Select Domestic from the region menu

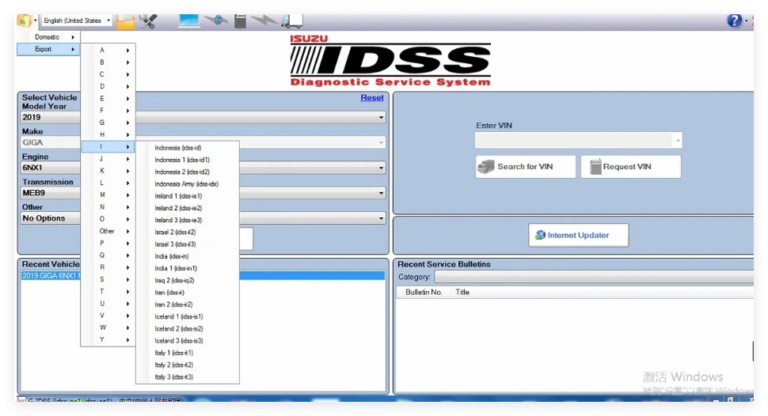(x=48, y=37)
